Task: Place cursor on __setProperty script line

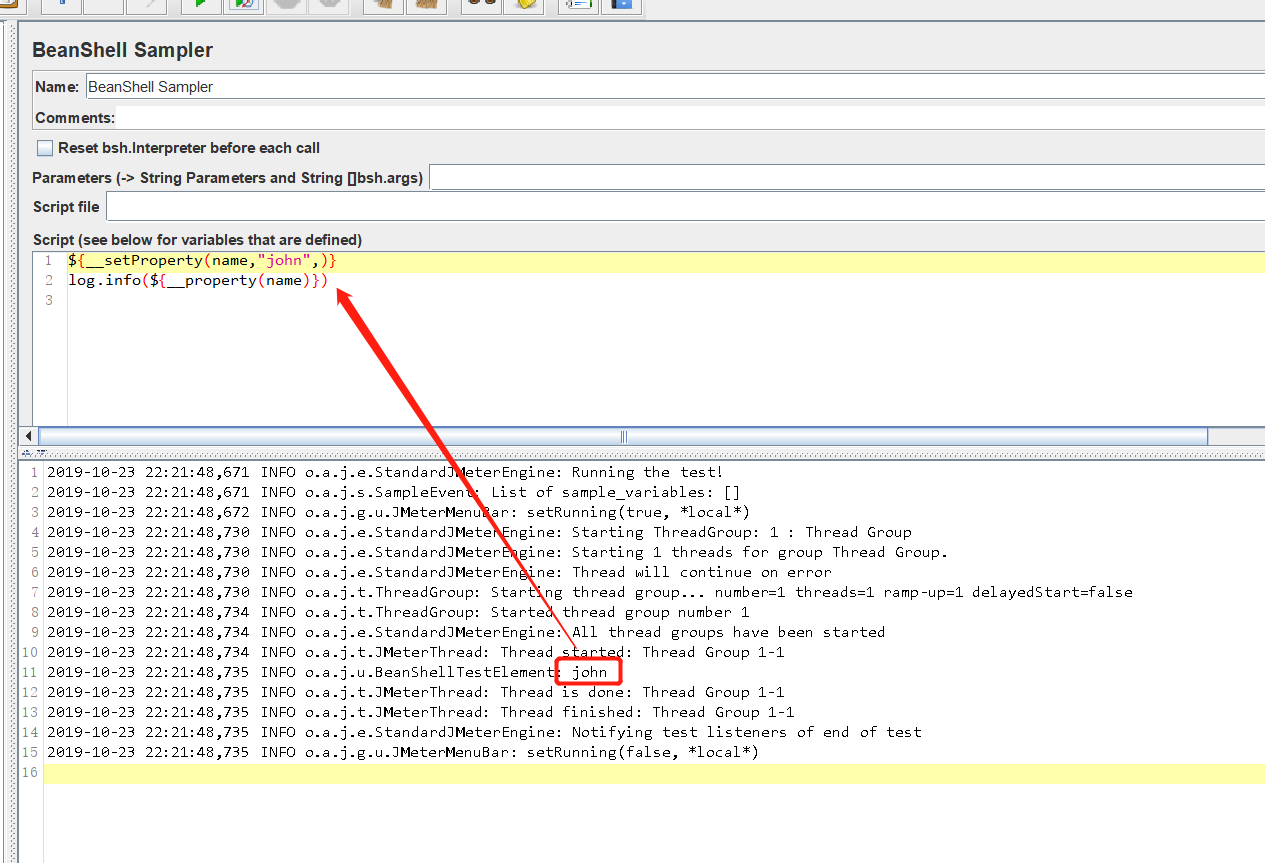Action: [202, 260]
